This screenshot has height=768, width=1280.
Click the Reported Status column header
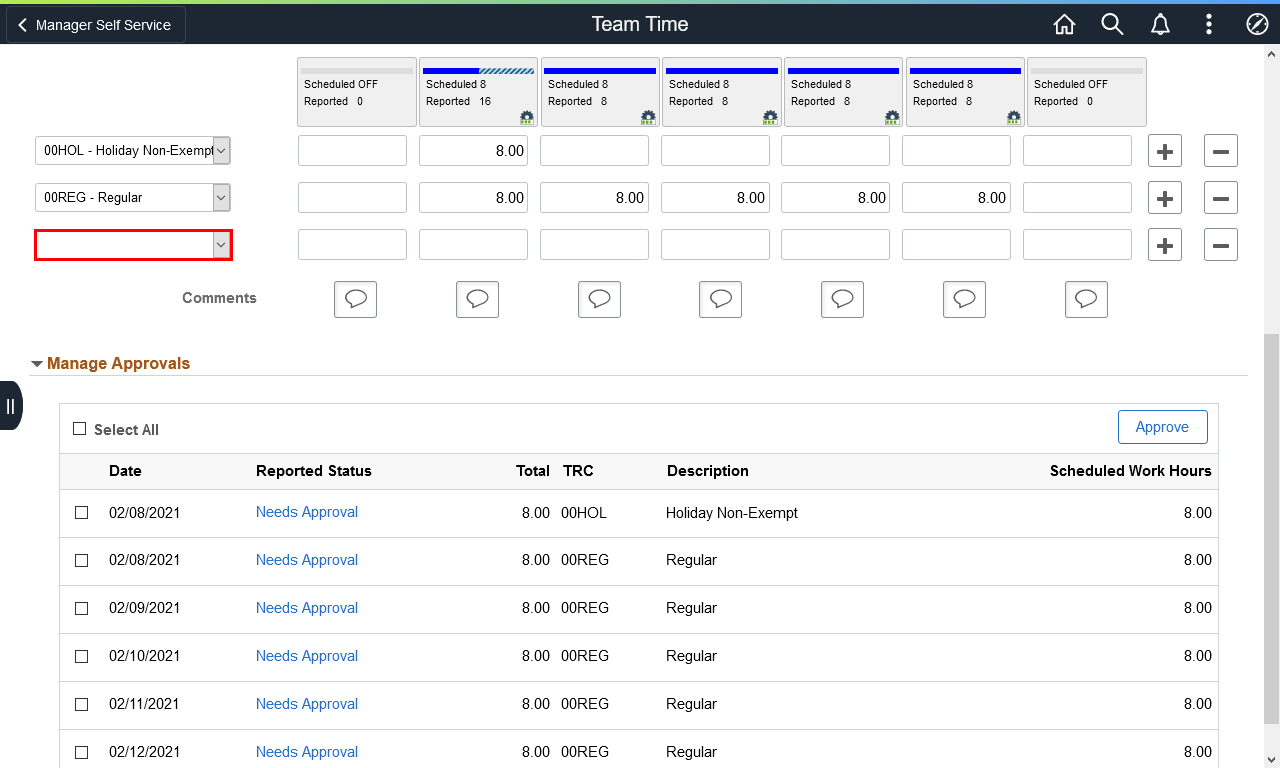(314, 471)
